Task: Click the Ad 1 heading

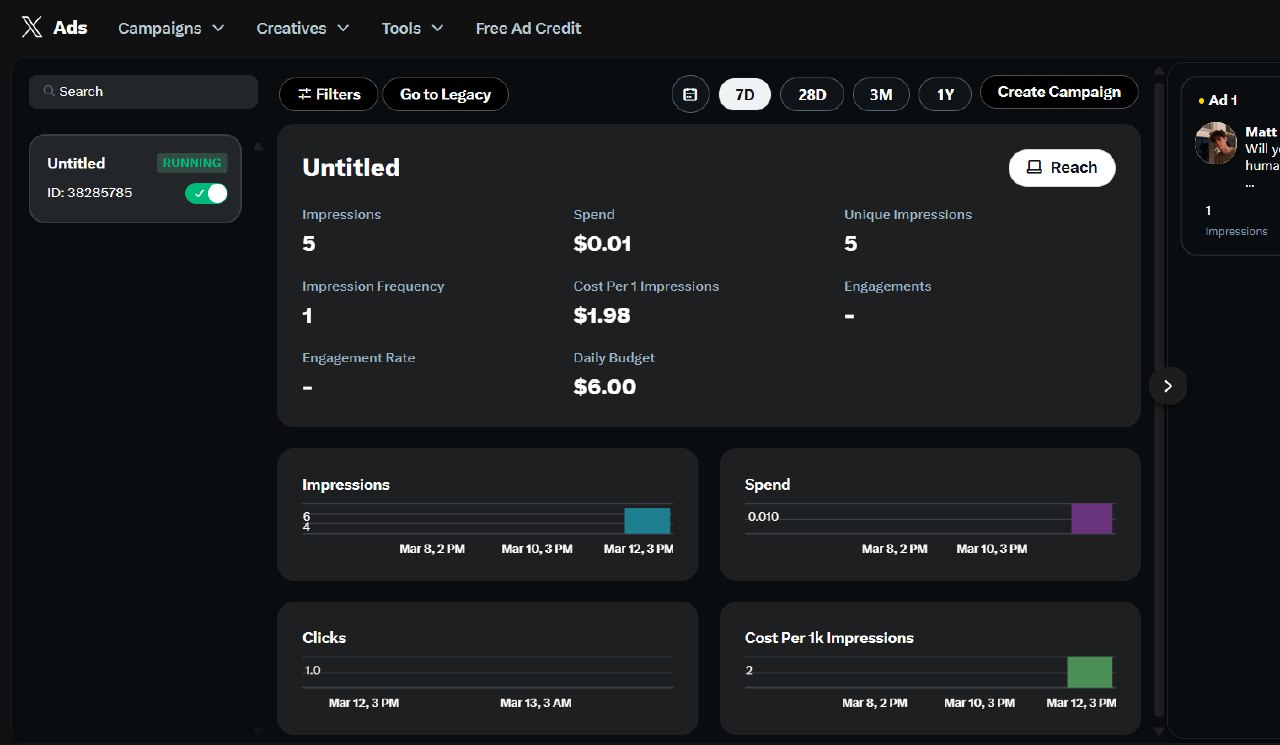Action: point(1223,100)
